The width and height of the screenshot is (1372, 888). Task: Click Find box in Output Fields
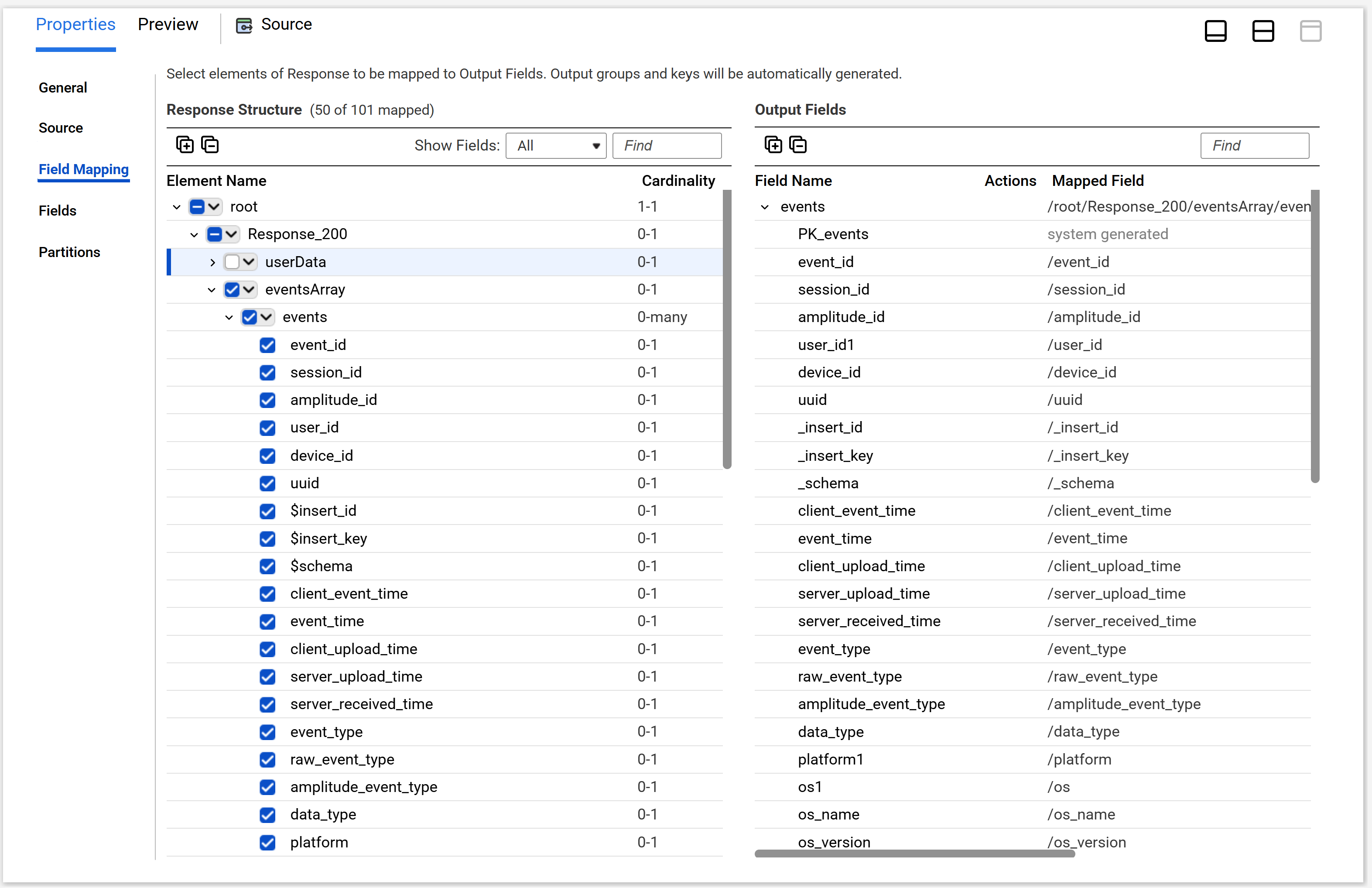[1254, 145]
